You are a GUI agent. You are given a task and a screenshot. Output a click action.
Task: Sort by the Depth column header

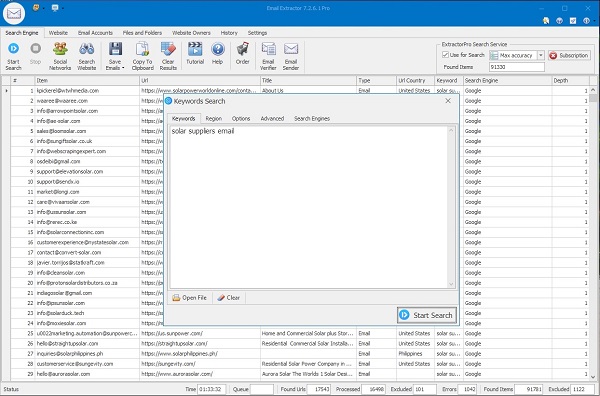click(570, 80)
